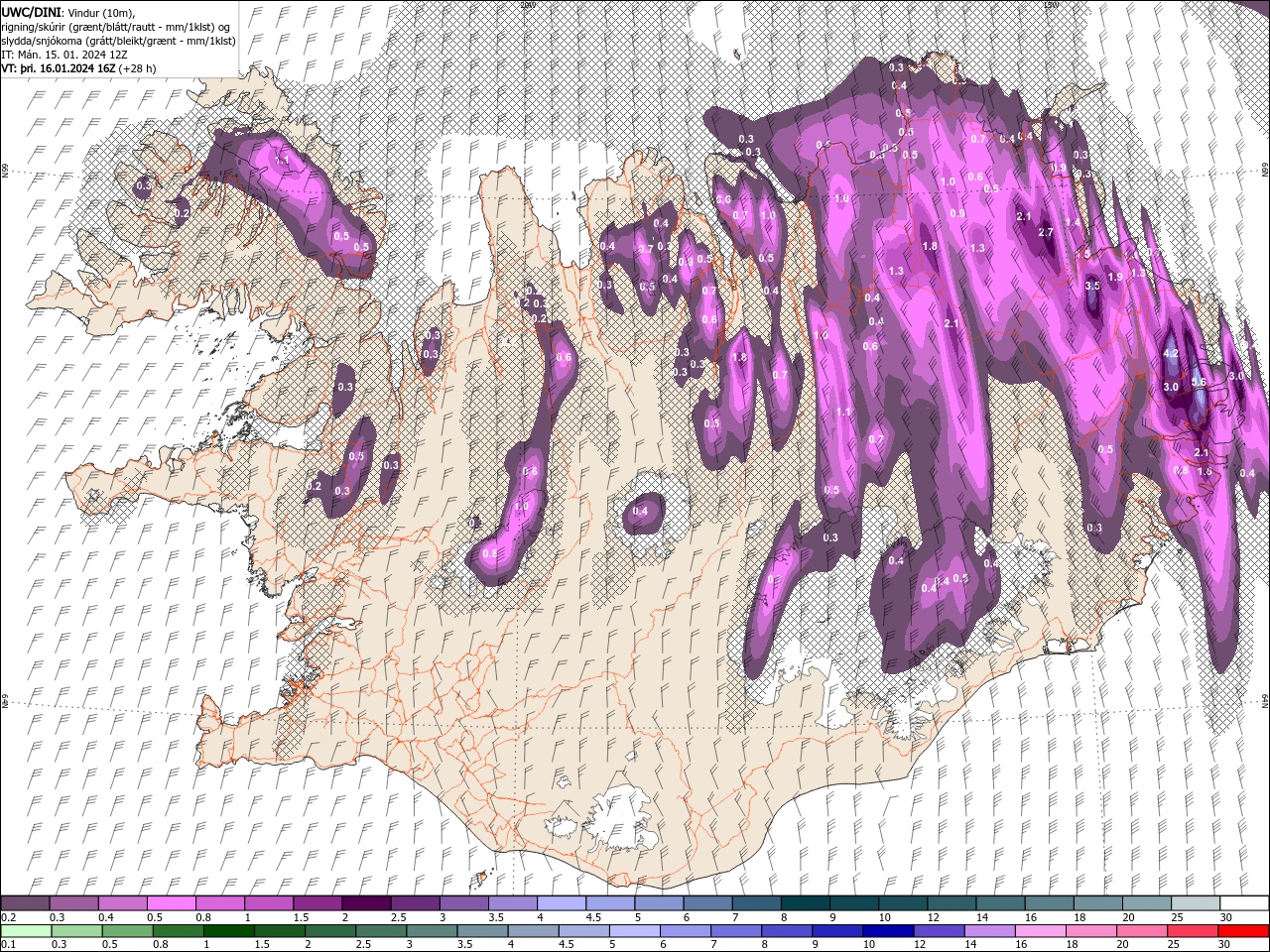The width and height of the screenshot is (1270, 952).
Task: Pick the dark teal upper swatch labeled 8
Action: (805, 903)
